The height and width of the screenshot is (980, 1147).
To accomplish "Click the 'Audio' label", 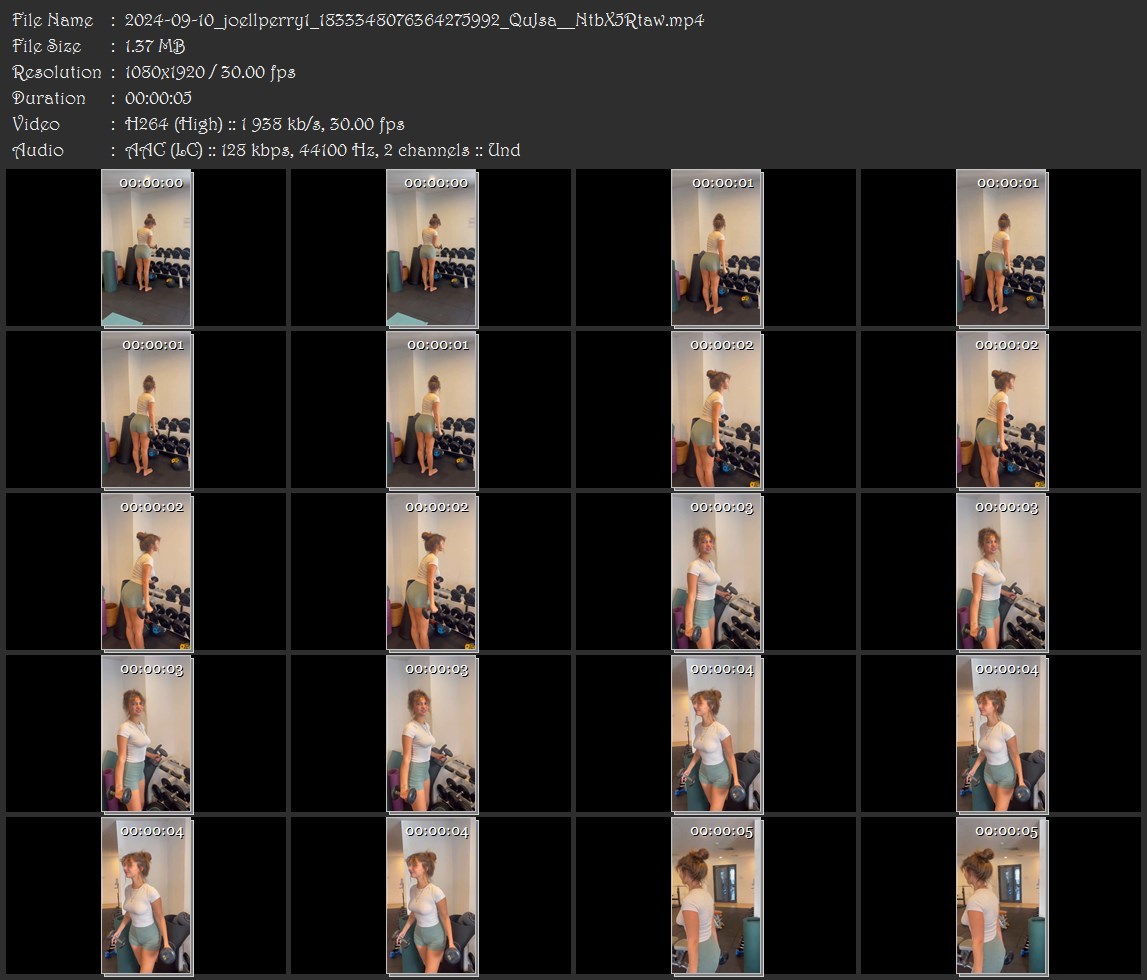I will [x=38, y=151].
